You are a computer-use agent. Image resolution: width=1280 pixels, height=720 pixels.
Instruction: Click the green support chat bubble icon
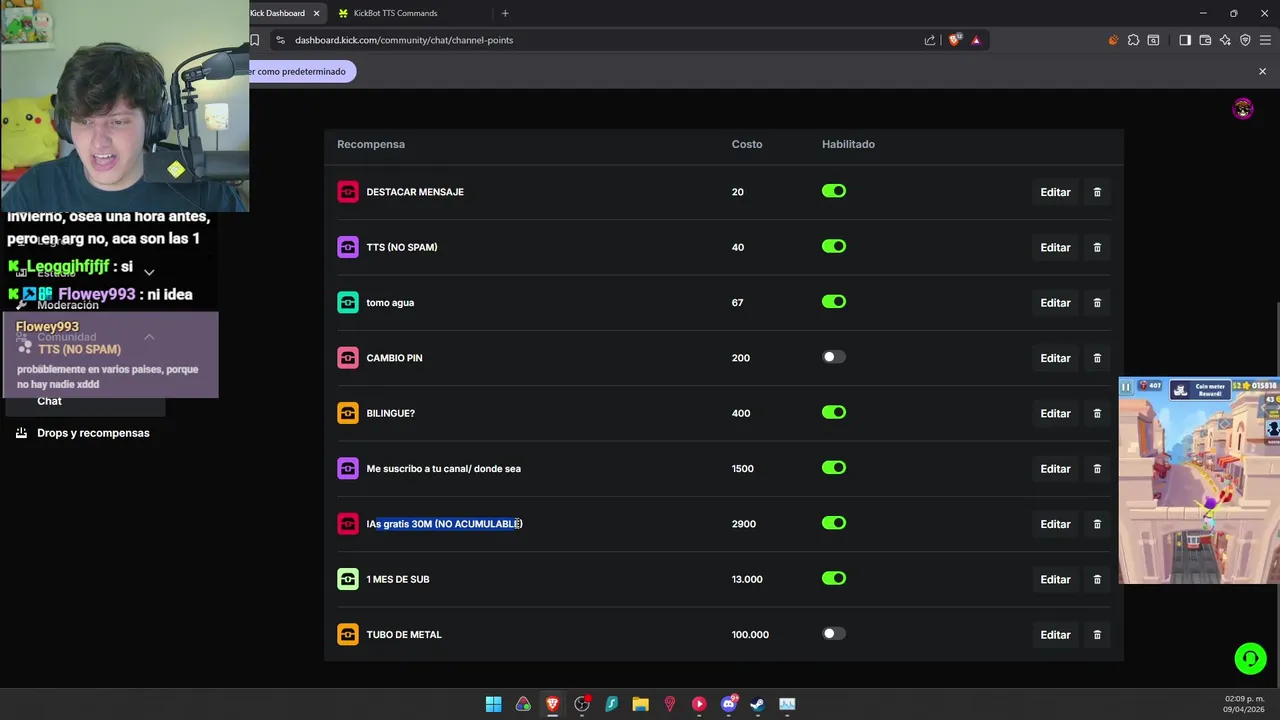(1250, 658)
